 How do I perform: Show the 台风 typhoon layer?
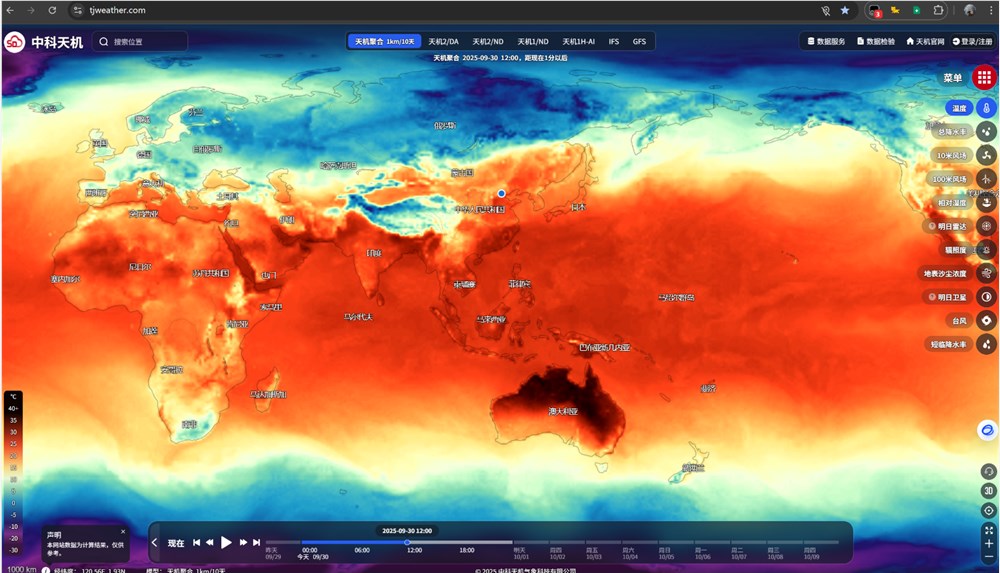[986, 321]
